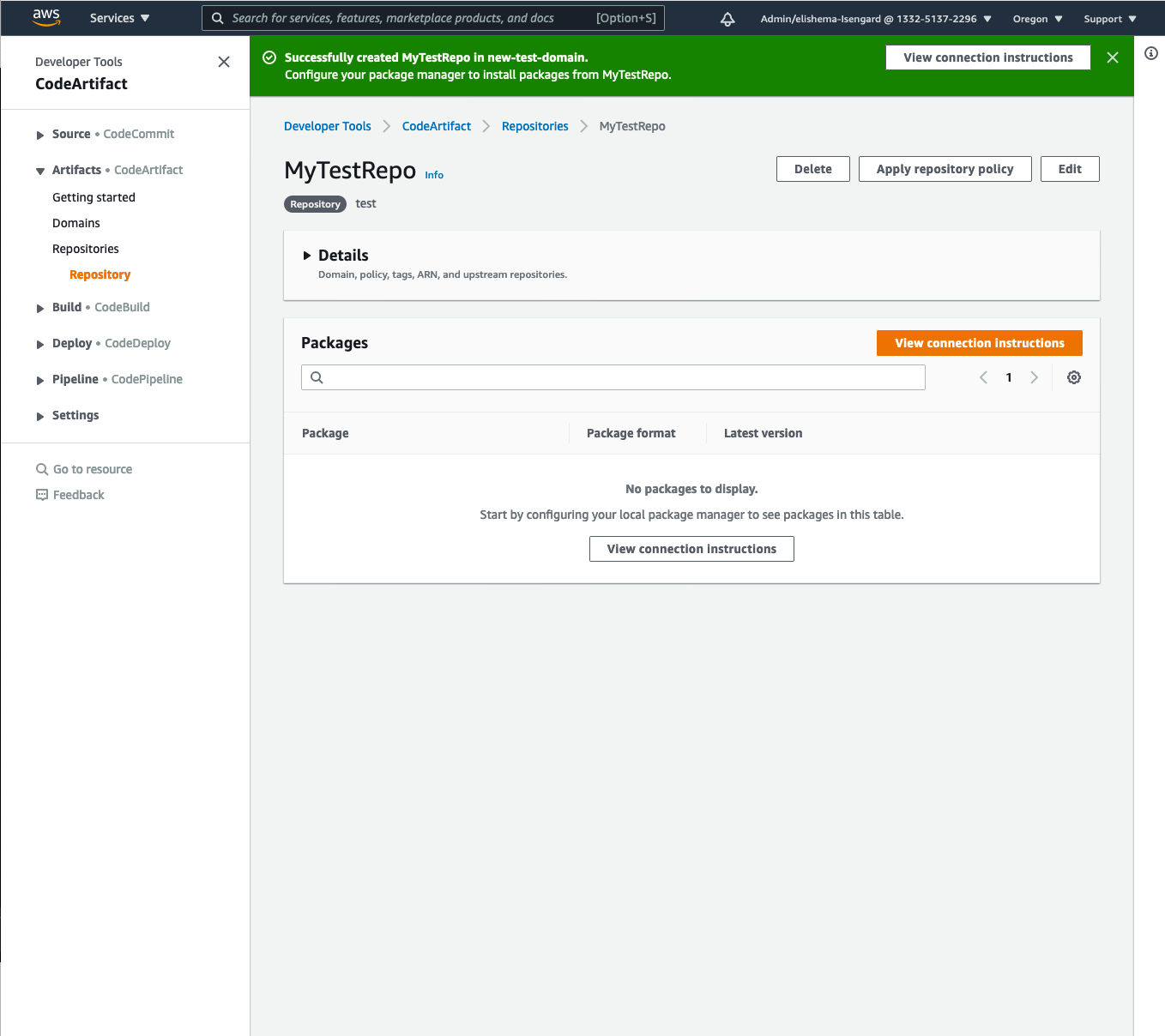1165x1036 pixels.
Task: Open the account menu Admin/elishema-Isengard
Action: 876,19
